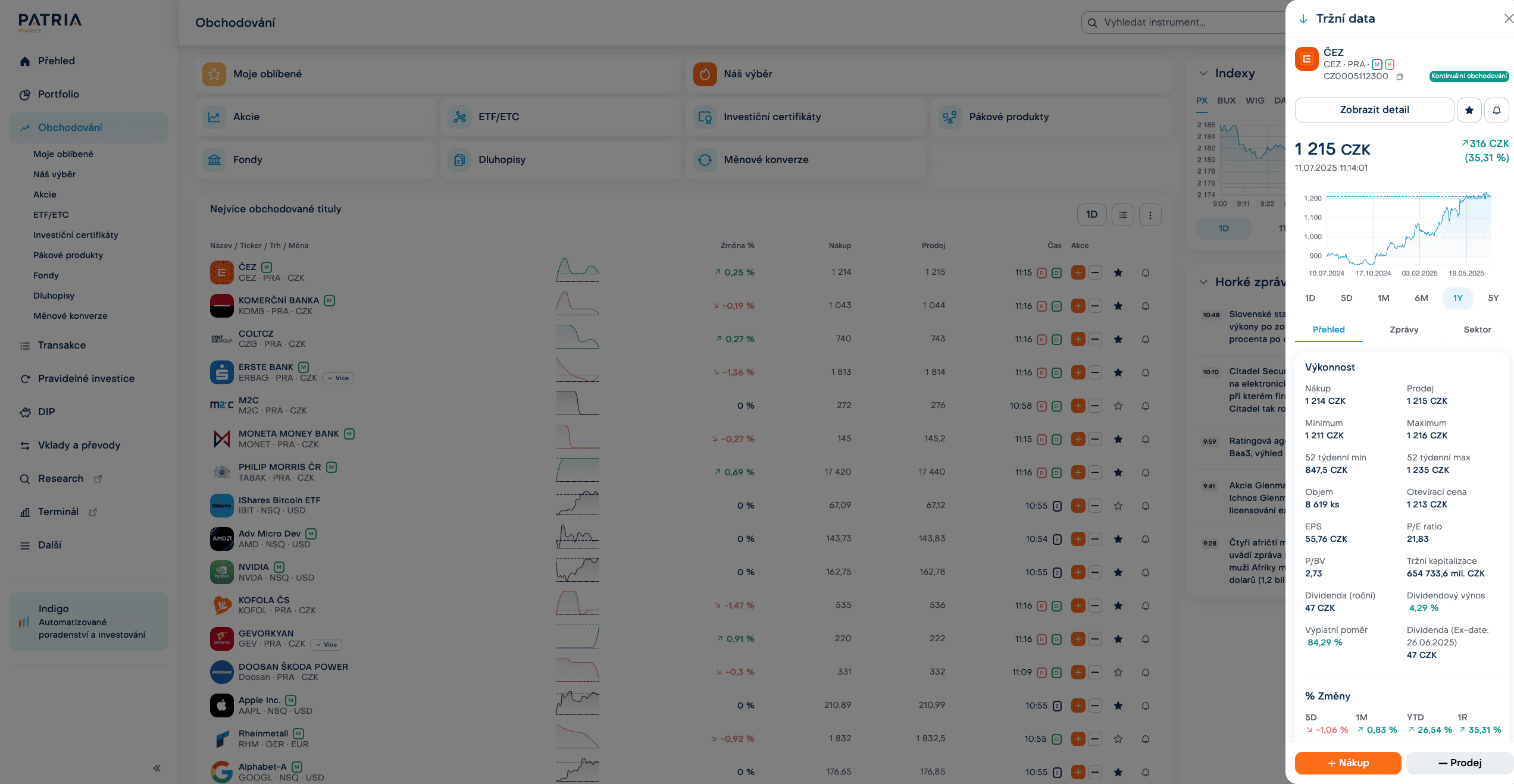Copy the ISIN CZ0005112300 icon
Image resolution: width=1514 pixels, height=784 pixels.
click(x=1400, y=77)
